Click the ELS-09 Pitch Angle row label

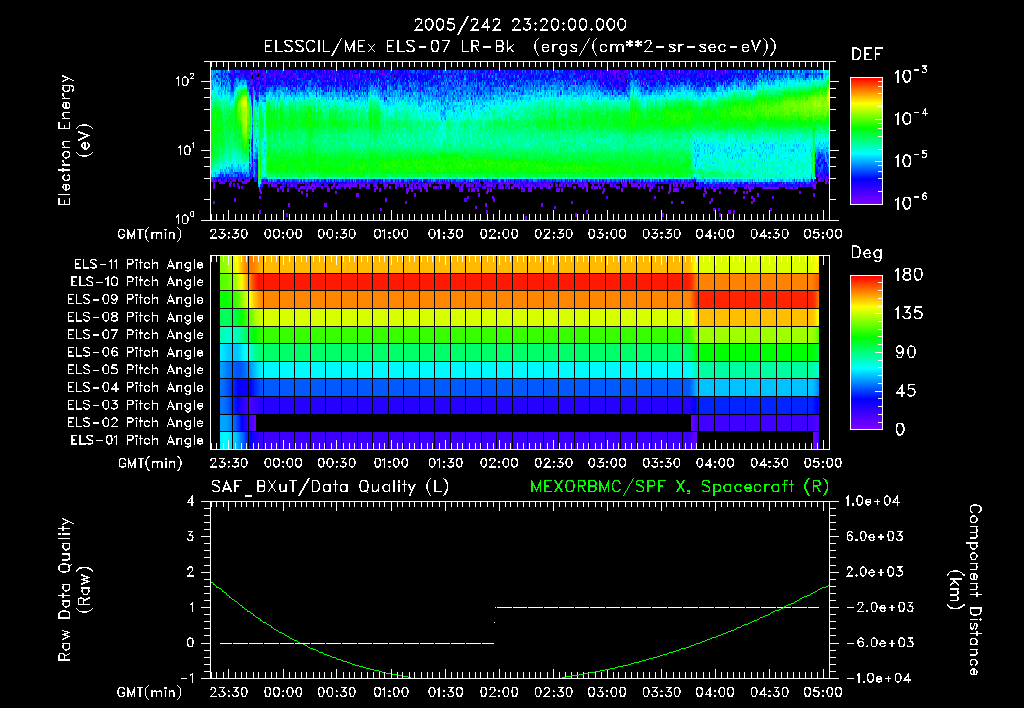click(136, 300)
